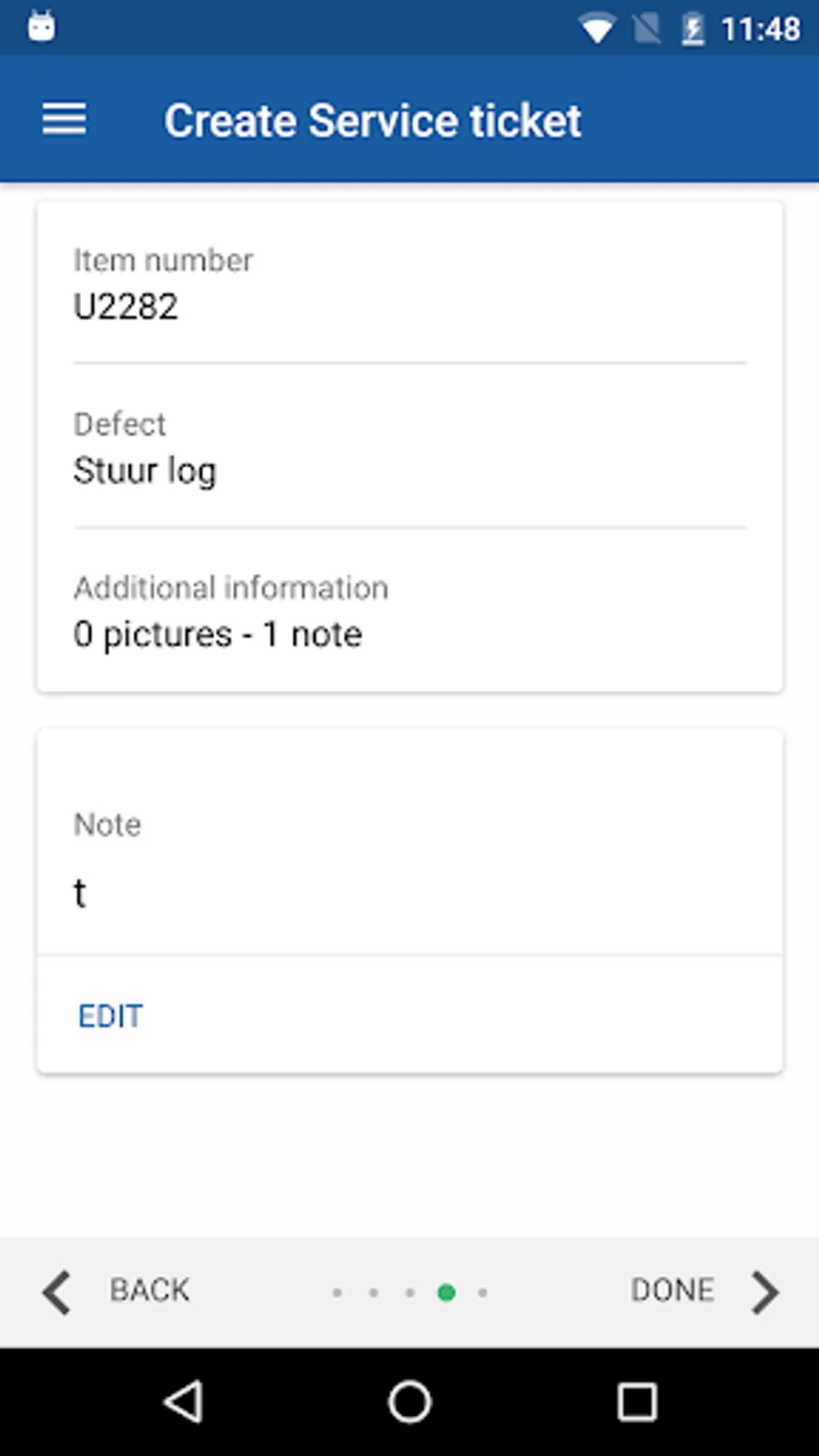Tap the Wi-Fi status icon
Image resolution: width=819 pixels, height=1456 pixels.
pyautogui.click(x=597, y=29)
